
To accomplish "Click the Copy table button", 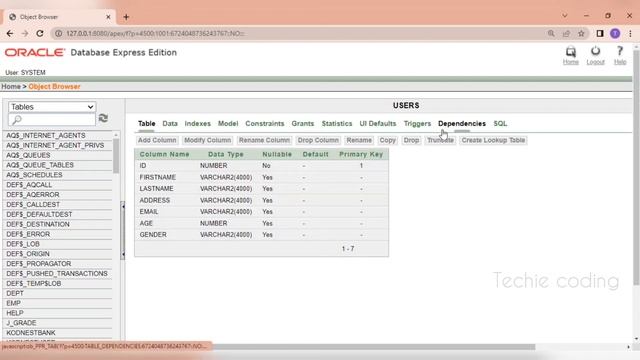I will (x=387, y=140).
